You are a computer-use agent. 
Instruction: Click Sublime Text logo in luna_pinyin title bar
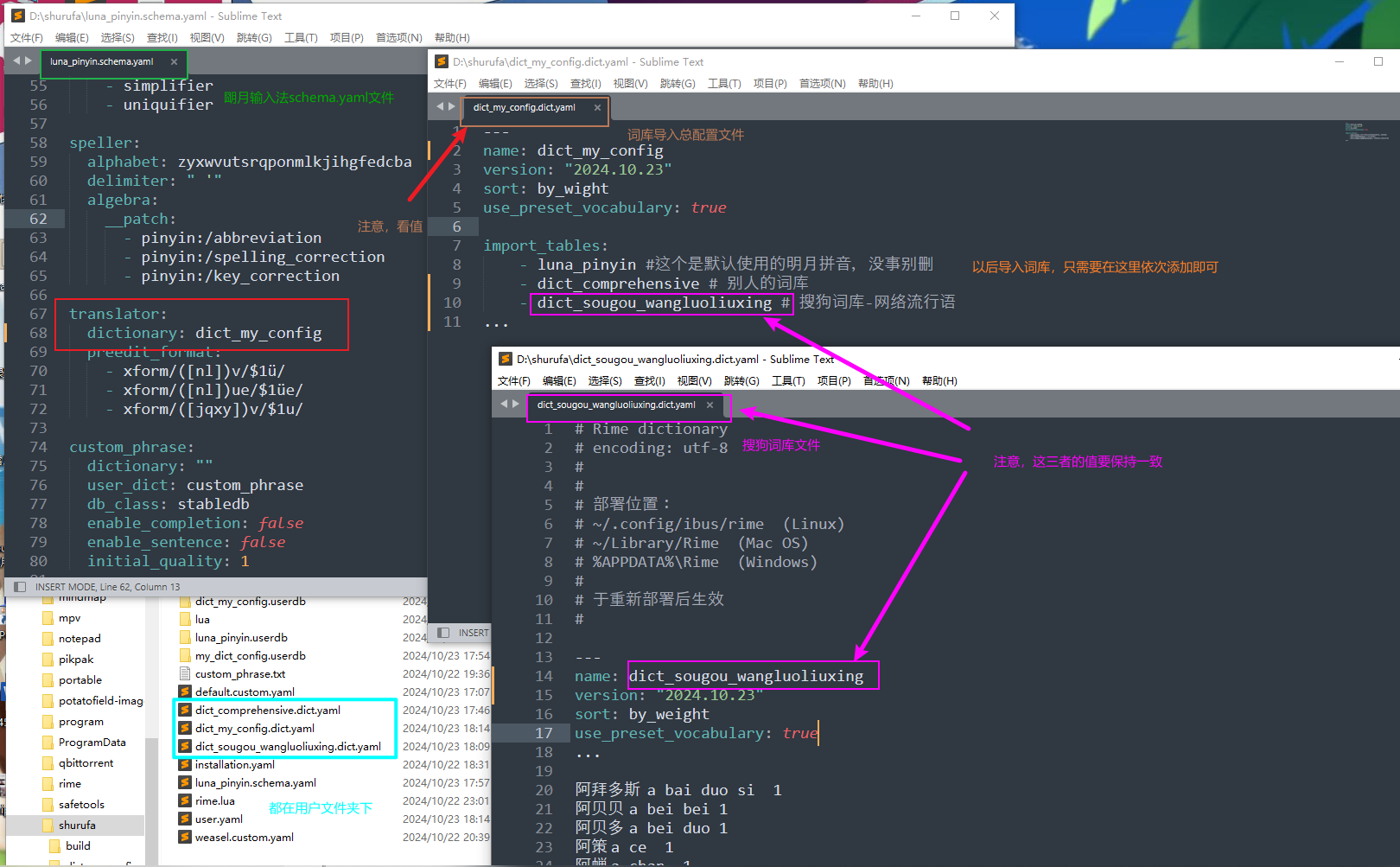17,16
